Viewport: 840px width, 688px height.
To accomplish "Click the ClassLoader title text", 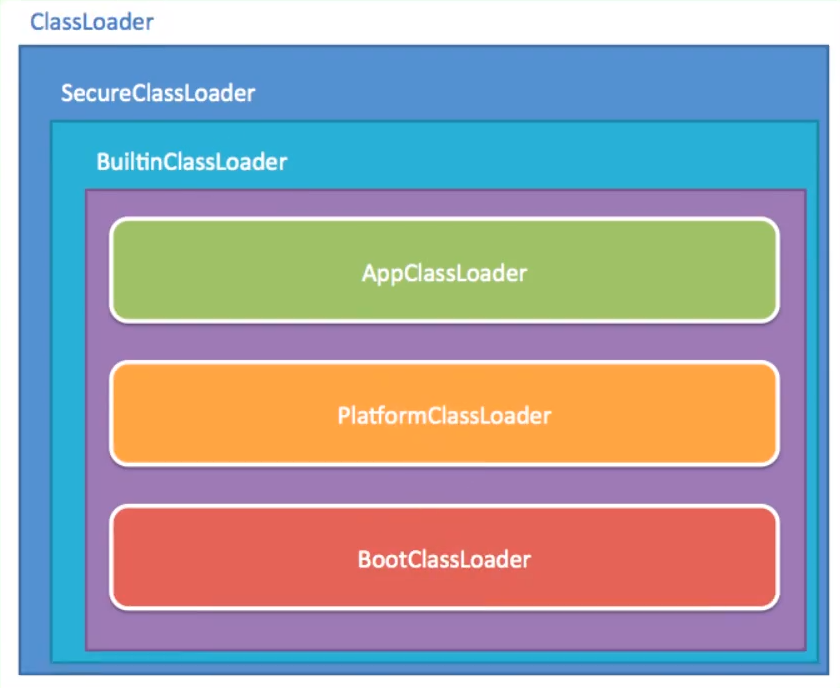I will point(92,22).
